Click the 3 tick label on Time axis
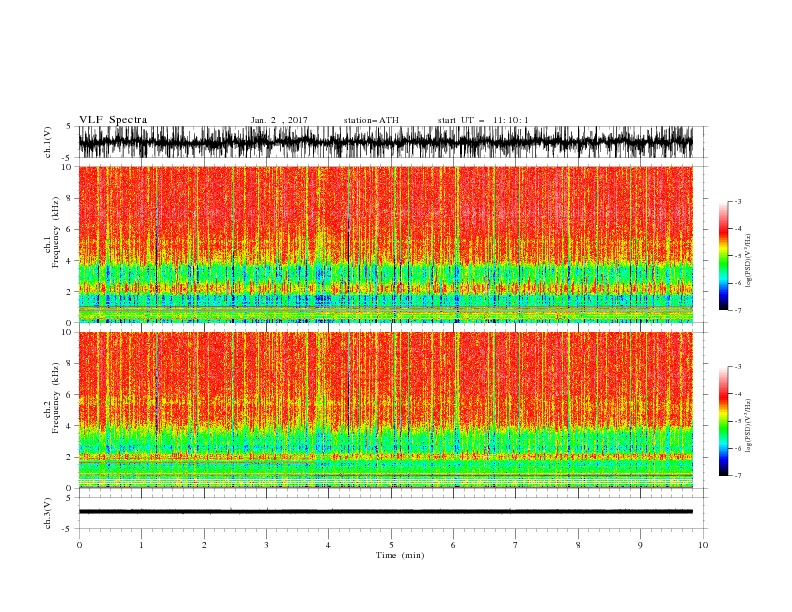The height and width of the screenshot is (612, 792). click(266, 545)
